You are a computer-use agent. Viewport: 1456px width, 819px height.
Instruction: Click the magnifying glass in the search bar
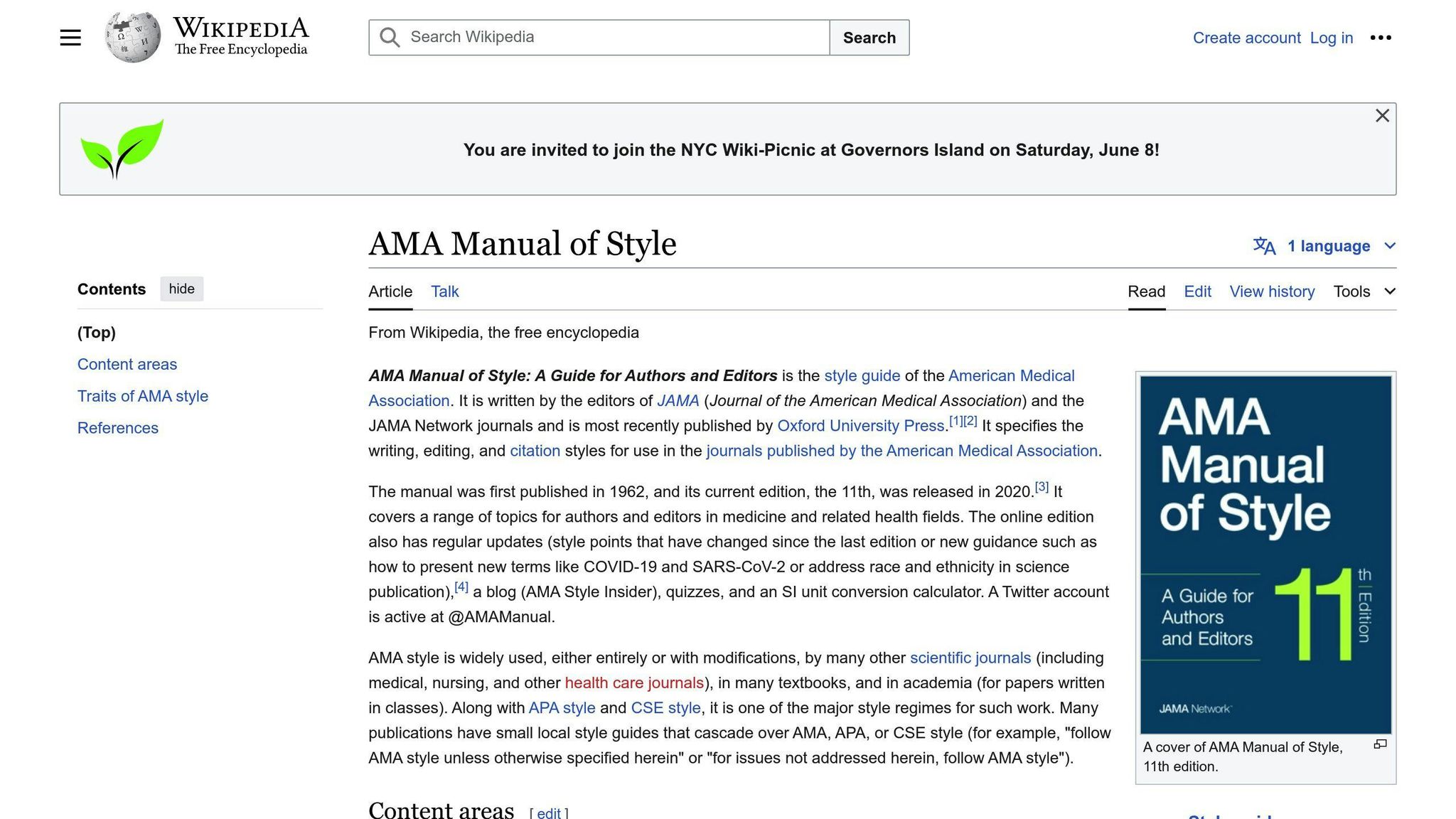(x=390, y=37)
